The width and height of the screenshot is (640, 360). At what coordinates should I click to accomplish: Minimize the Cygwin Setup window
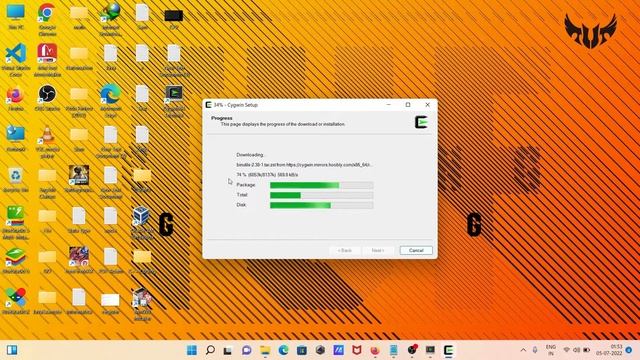coord(389,105)
